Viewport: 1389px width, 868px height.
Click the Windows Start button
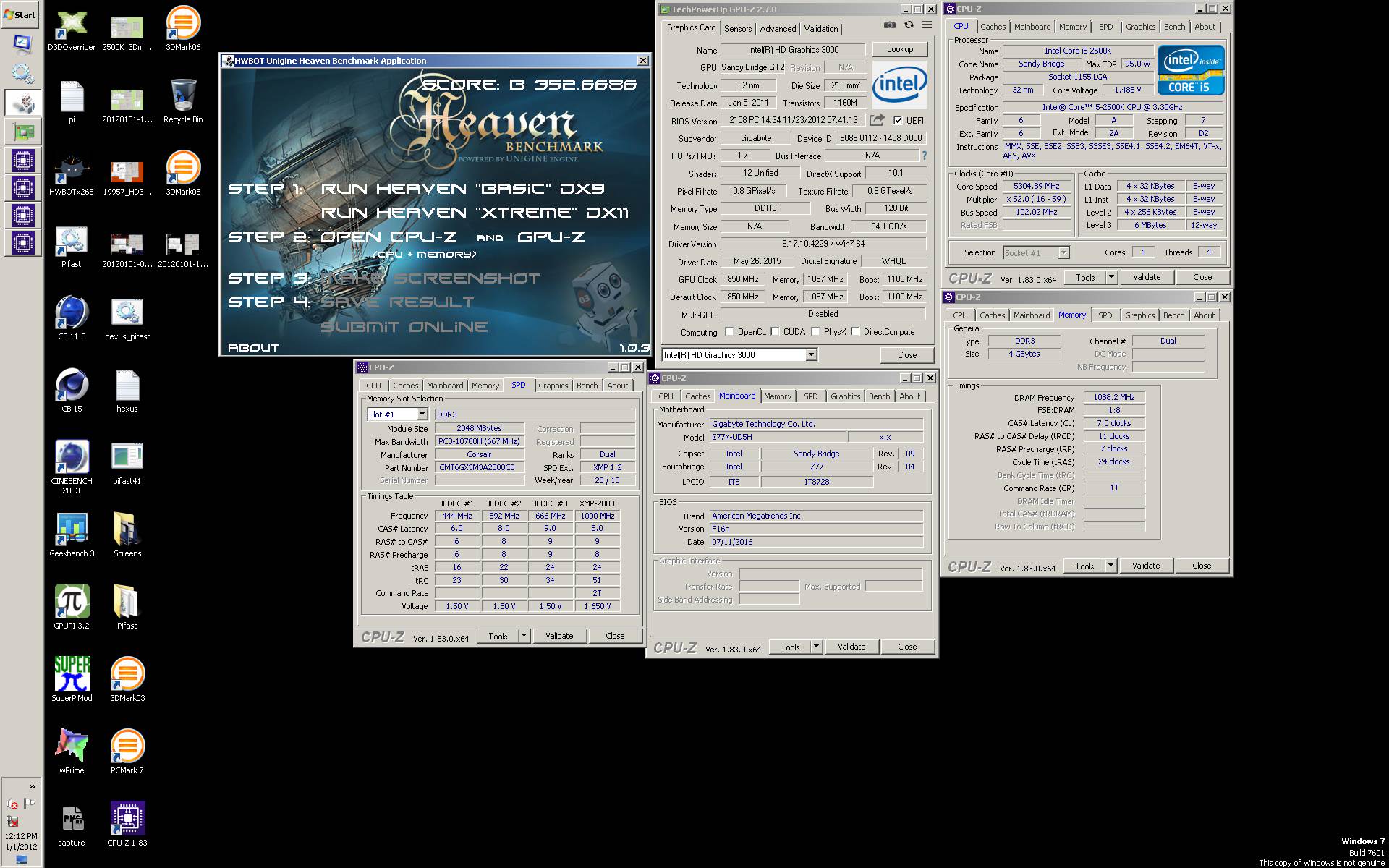[20, 14]
